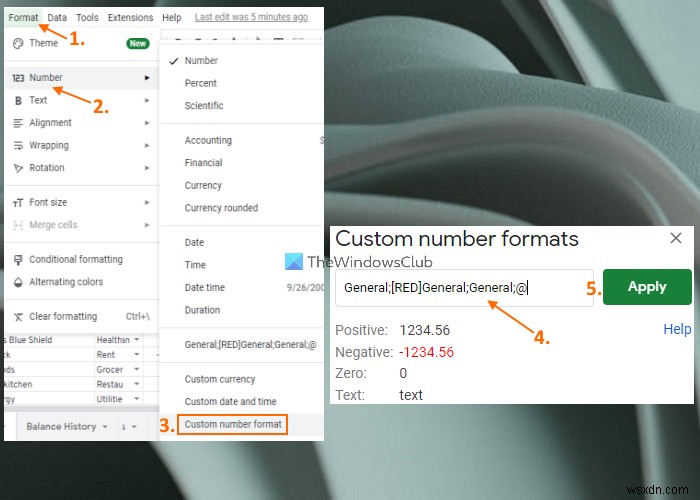Screen dimensions: 700x500
Task: Choose Percent number format
Action: tap(242, 83)
